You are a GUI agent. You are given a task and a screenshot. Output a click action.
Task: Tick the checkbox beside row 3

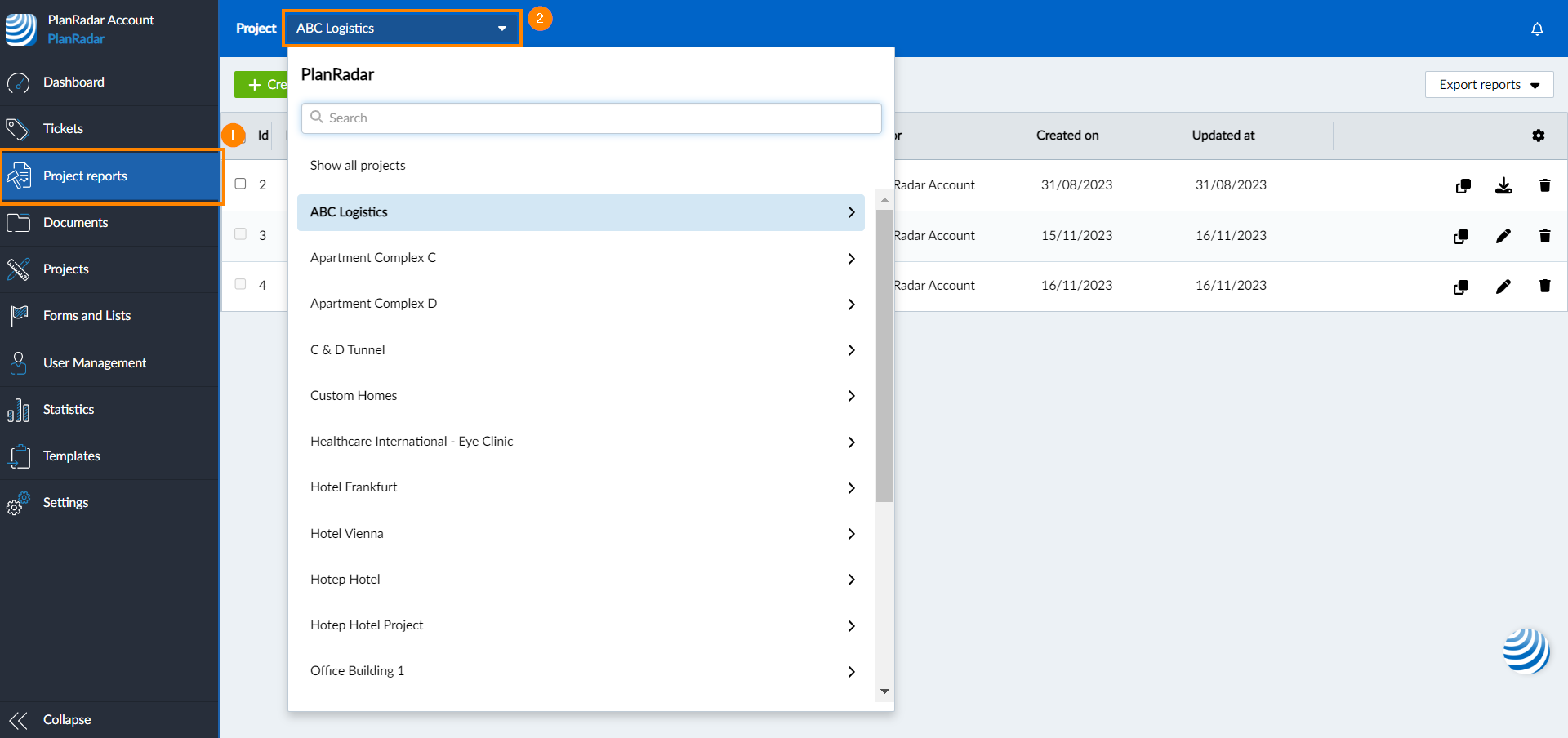tap(240, 233)
